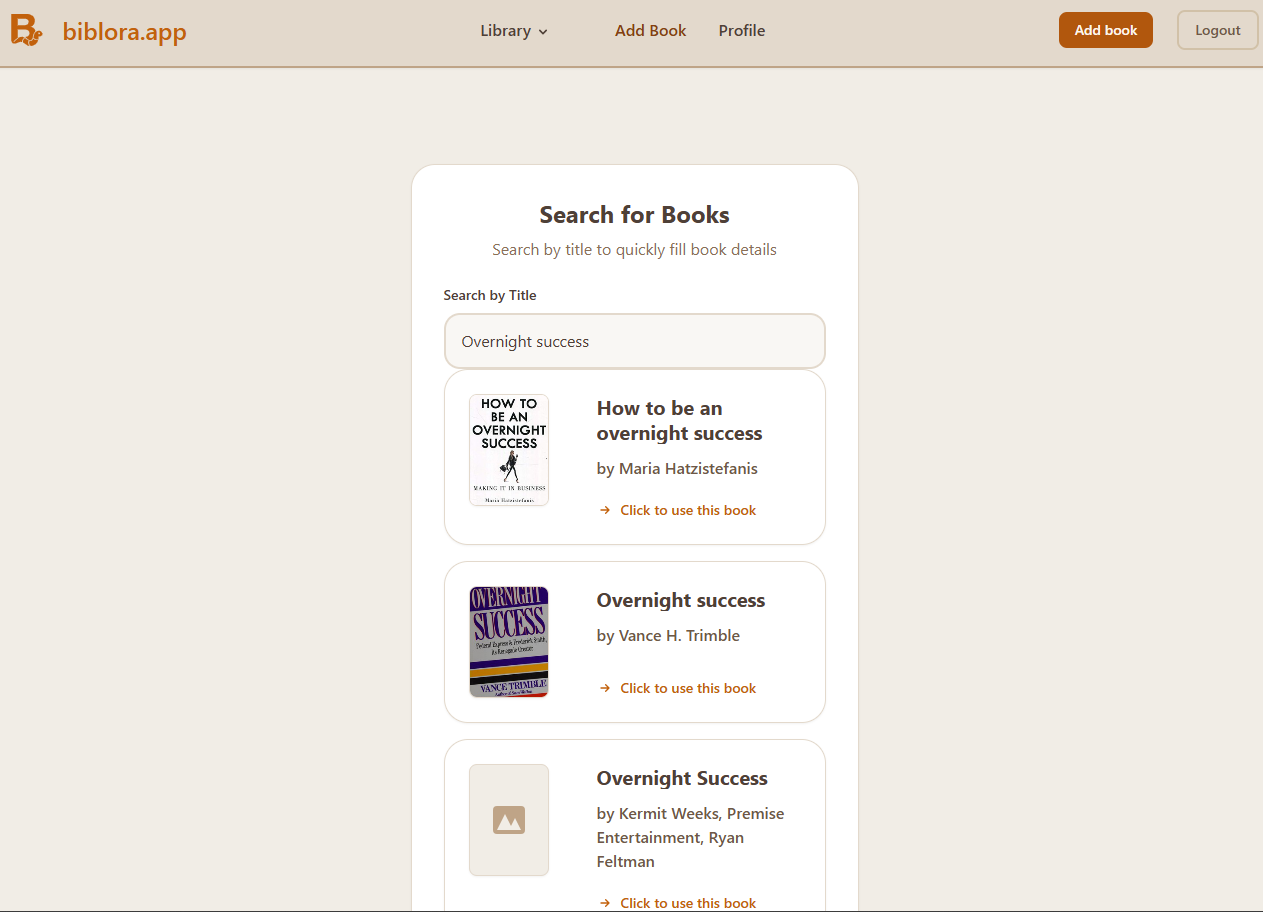Open the Profile page
The width and height of the screenshot is (1263, 912).
pos(741,31)
